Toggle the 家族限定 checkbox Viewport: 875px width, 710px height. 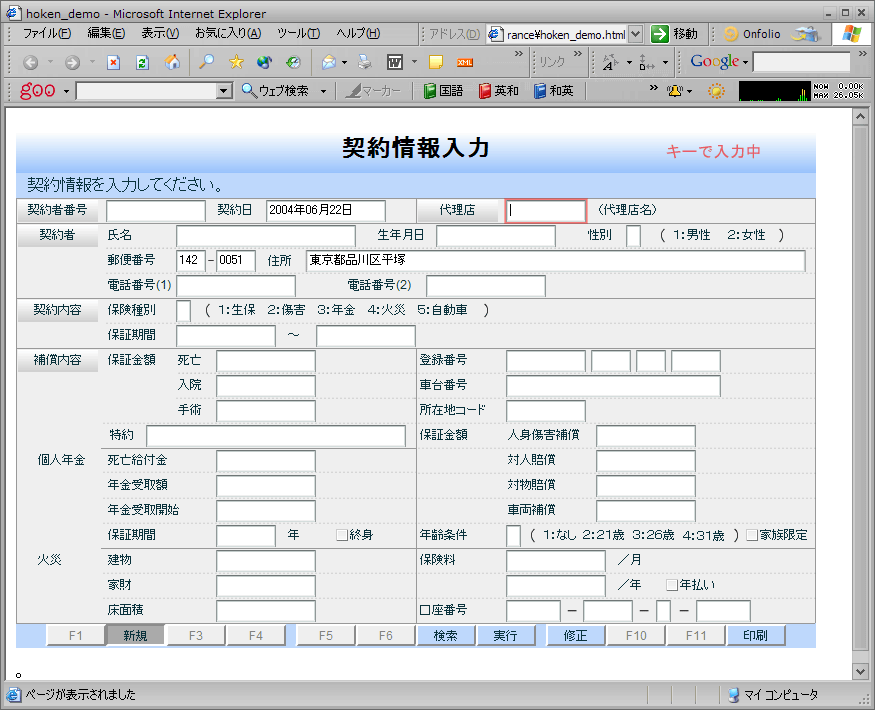(752, 535)
